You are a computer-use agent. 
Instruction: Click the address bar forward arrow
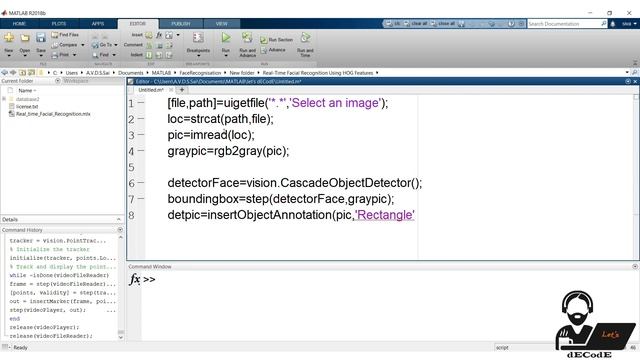(x=13, y=73)
